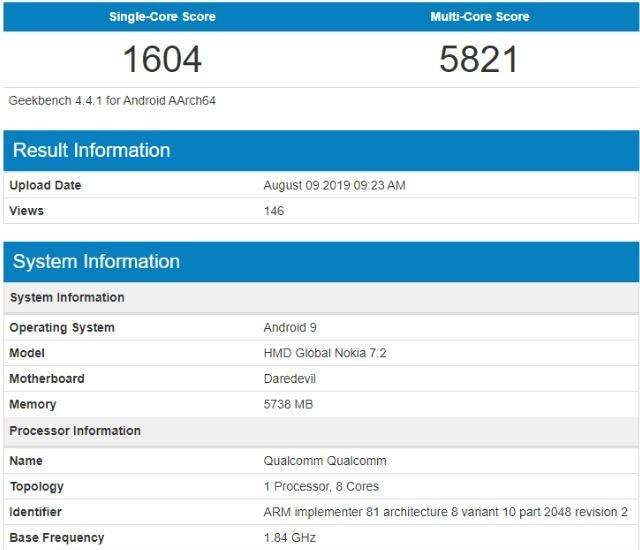Click the 1.84 GHz base frequency value
Image resolution: width=640 pixels, height=550 pixels.
289,538
